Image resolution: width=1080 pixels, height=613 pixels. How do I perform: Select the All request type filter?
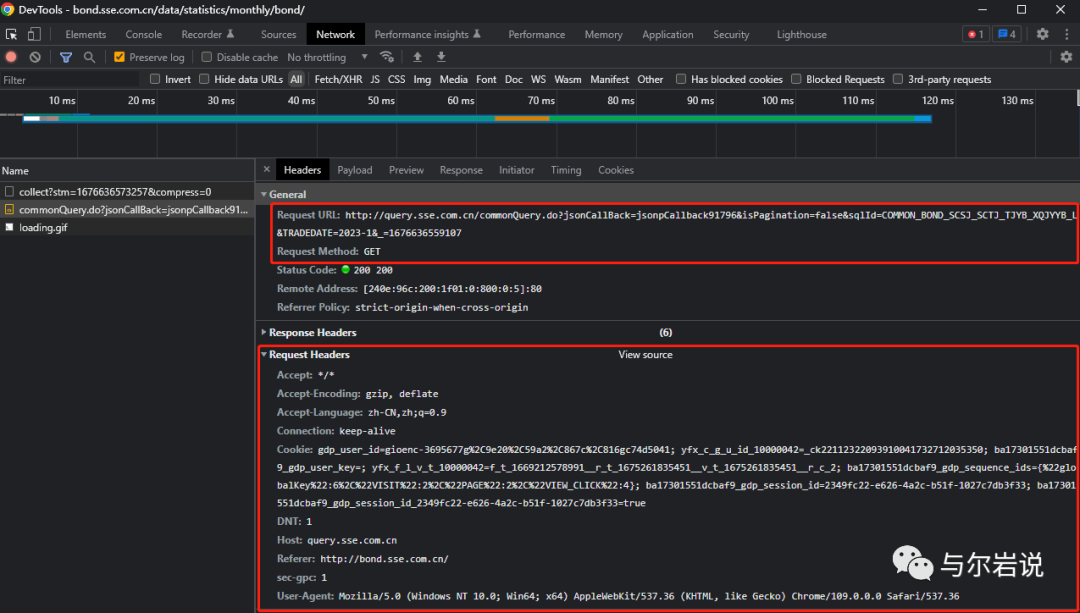coord(296,79)
